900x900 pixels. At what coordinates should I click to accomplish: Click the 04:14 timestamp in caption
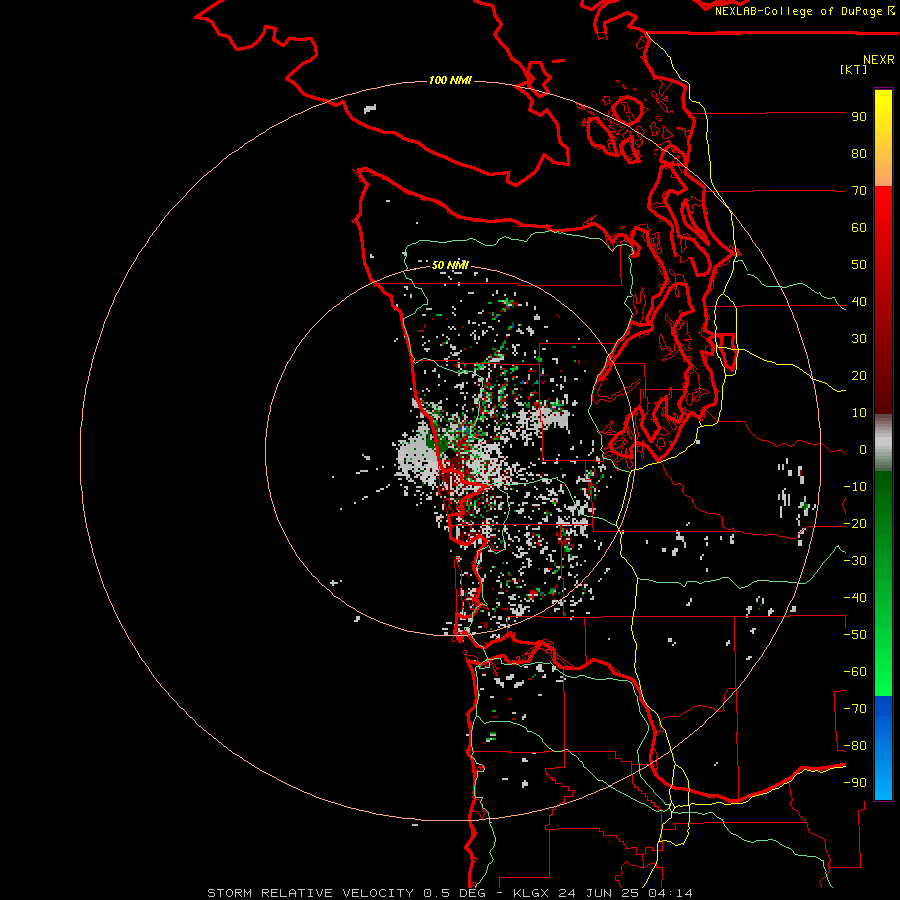[672, 893]
